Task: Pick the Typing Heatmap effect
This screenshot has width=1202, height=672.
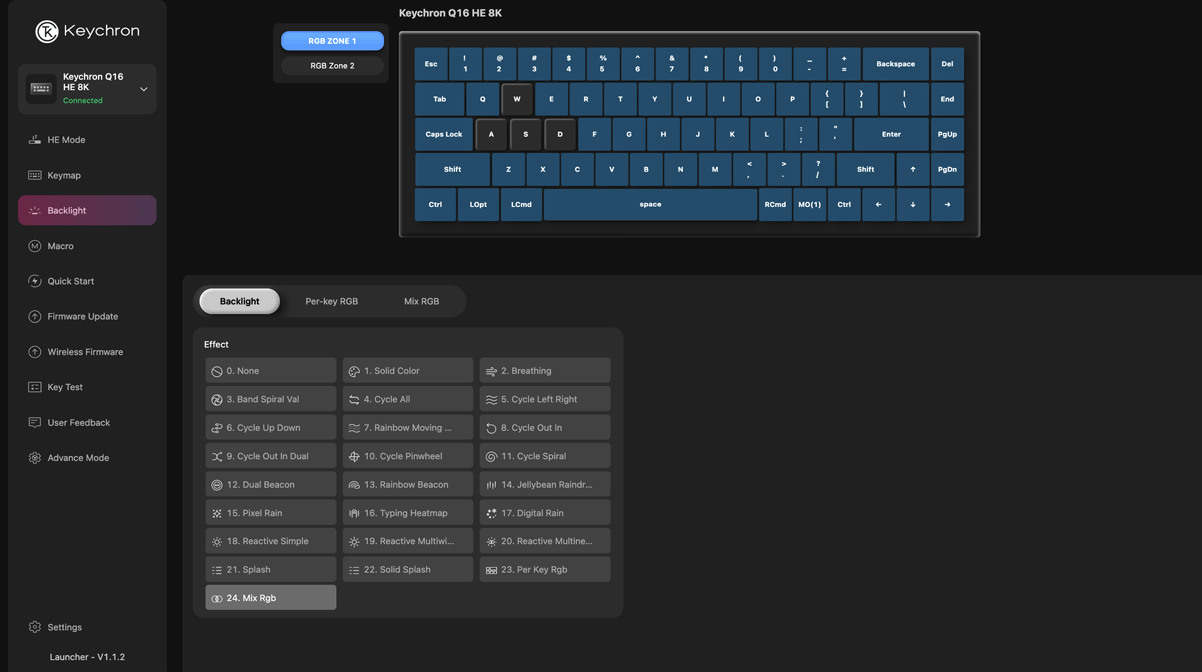Action: [x=407, y=513]
